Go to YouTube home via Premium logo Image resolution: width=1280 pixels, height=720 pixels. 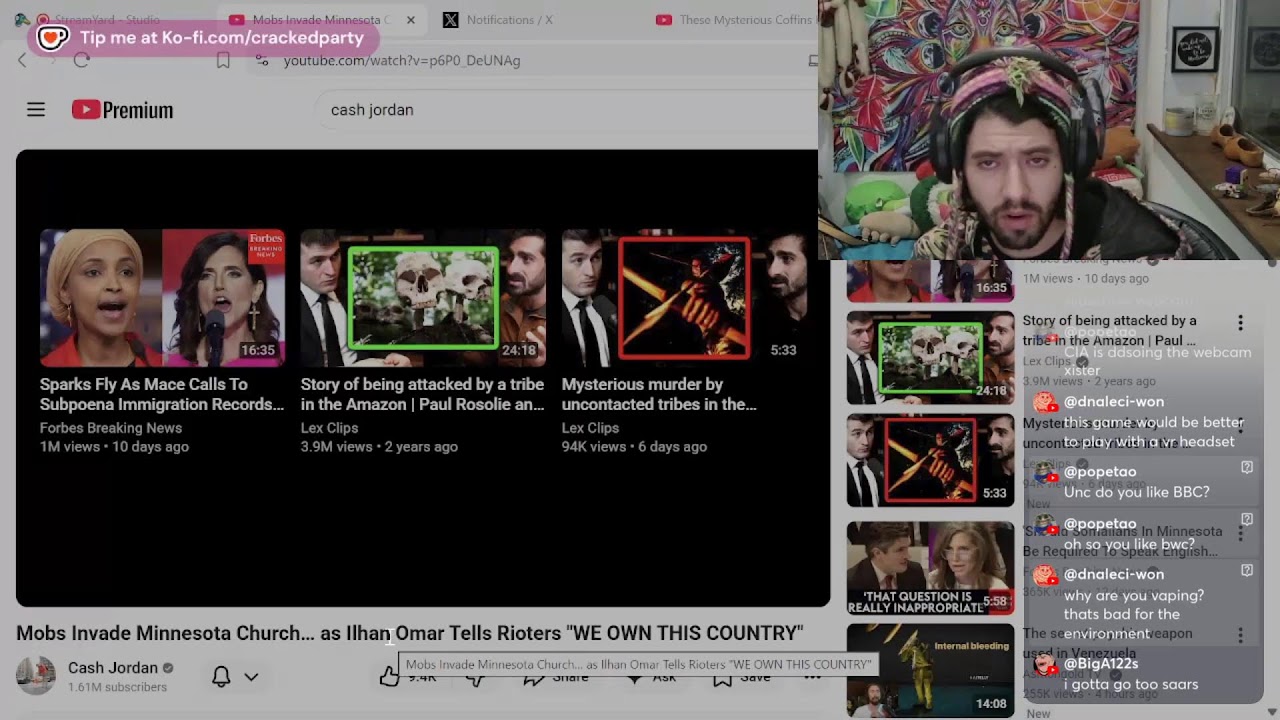[122, 110]
